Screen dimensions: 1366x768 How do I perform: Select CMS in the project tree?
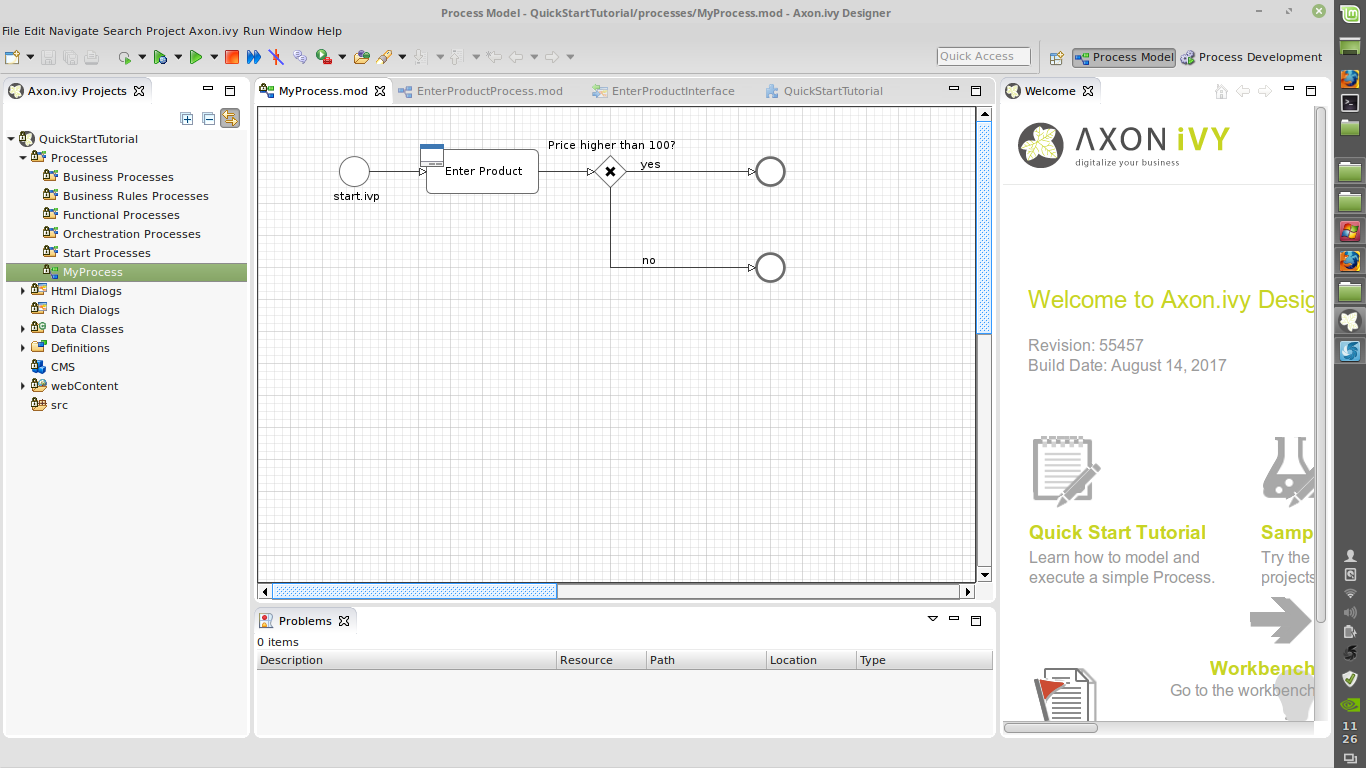click(63, 367)
